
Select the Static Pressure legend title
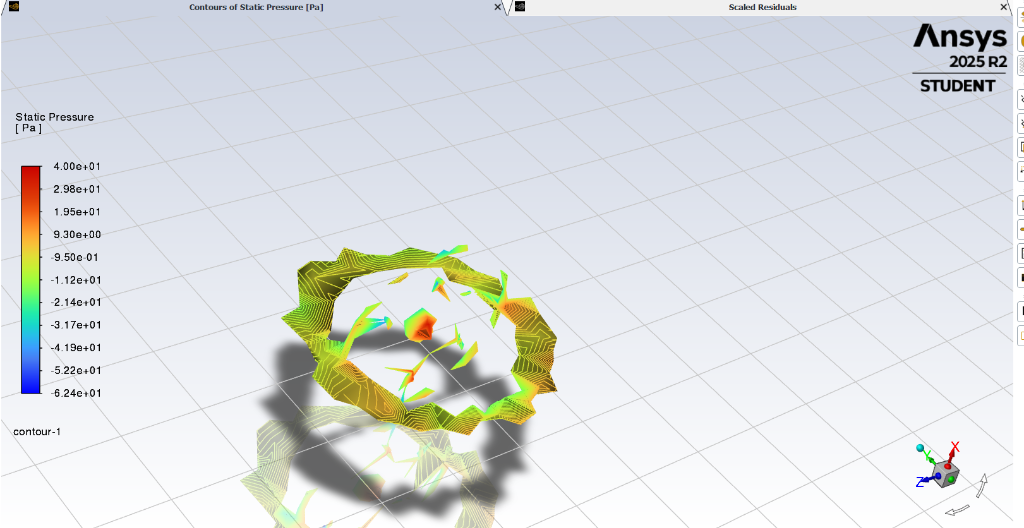[x=54, y=117]
